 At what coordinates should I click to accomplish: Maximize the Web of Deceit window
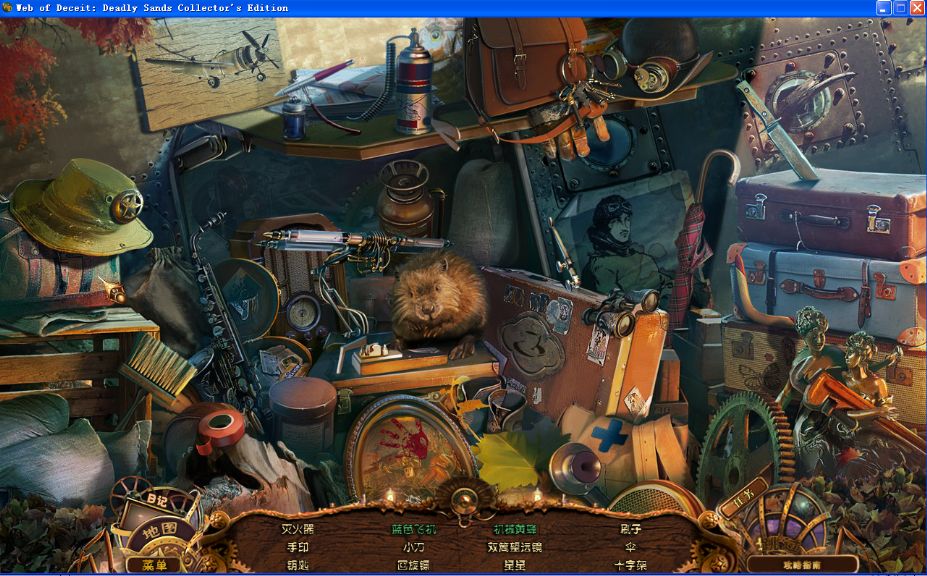[x=900, y=8]
